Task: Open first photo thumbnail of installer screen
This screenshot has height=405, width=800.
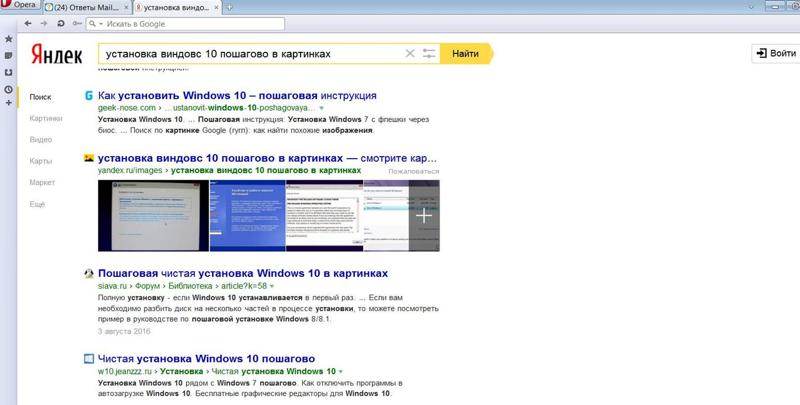Action: click(x=154, y=215)
